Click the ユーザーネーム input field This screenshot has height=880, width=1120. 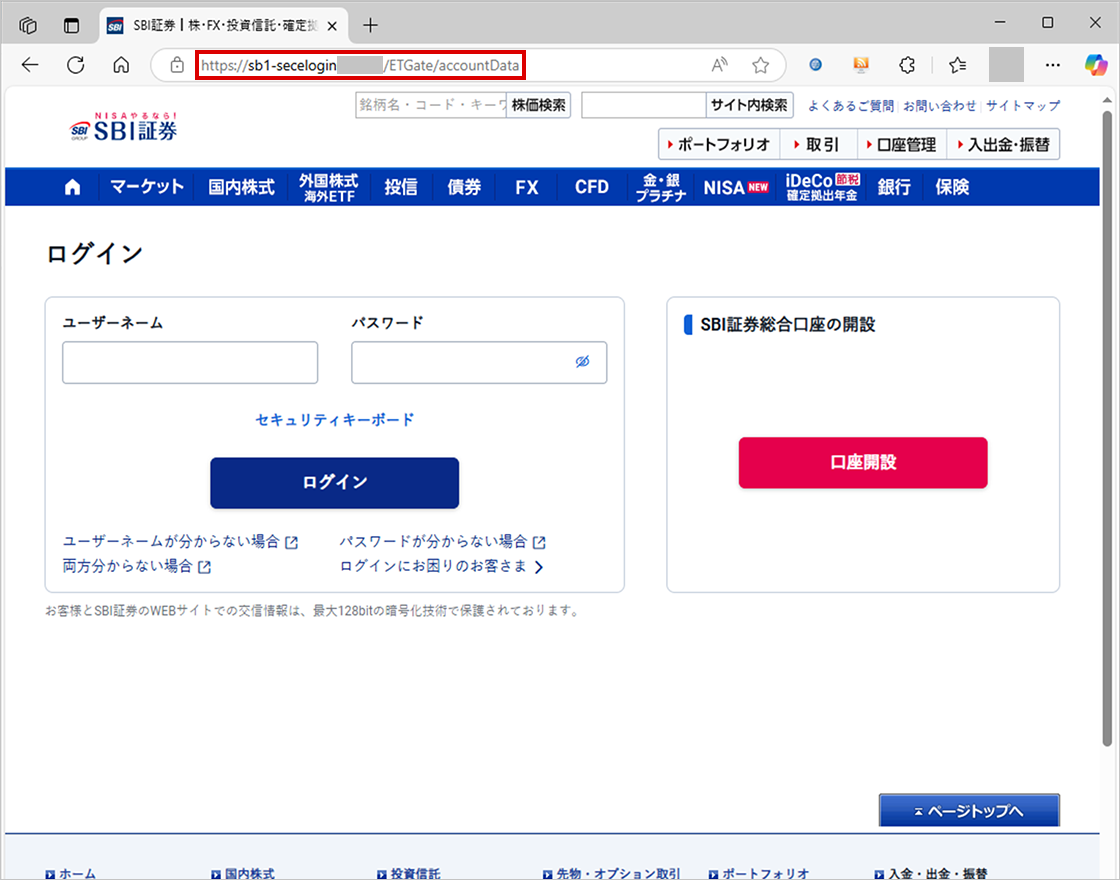pos(190,362)
